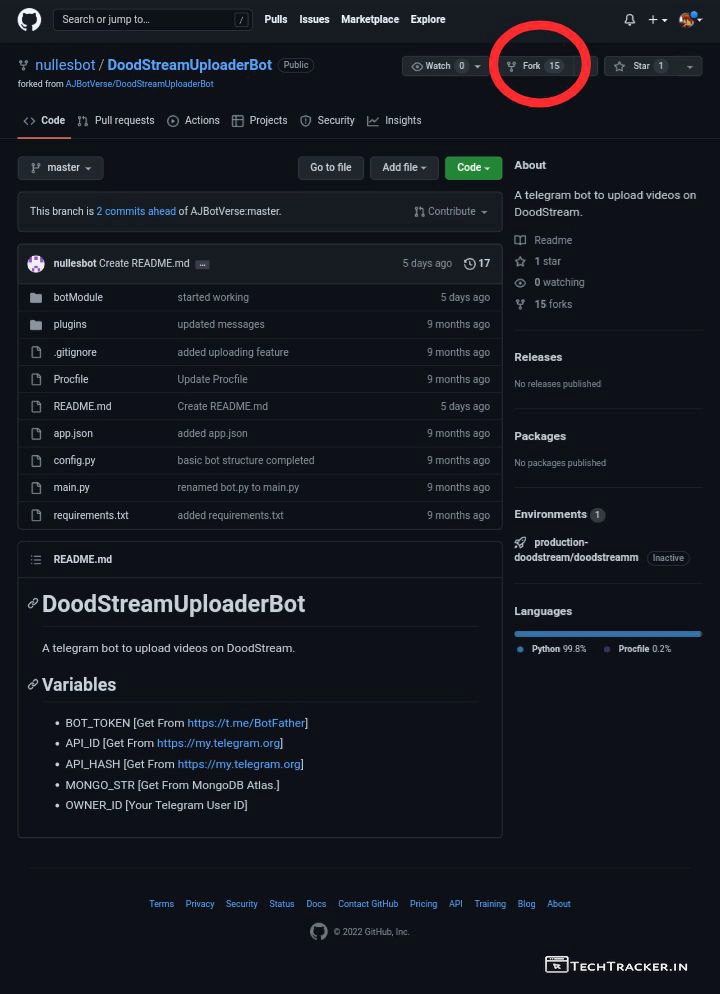Open the Insights tab

(394, 121)
